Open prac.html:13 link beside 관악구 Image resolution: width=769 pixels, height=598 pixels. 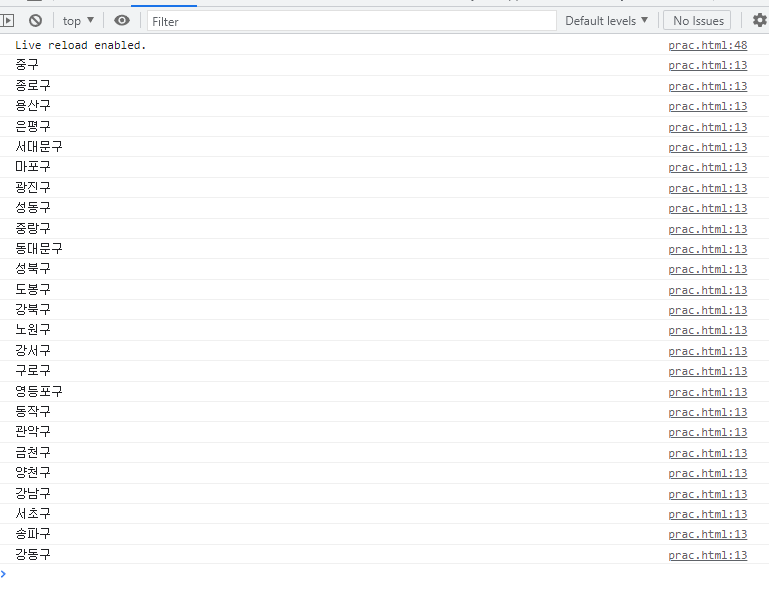(708, 432)
